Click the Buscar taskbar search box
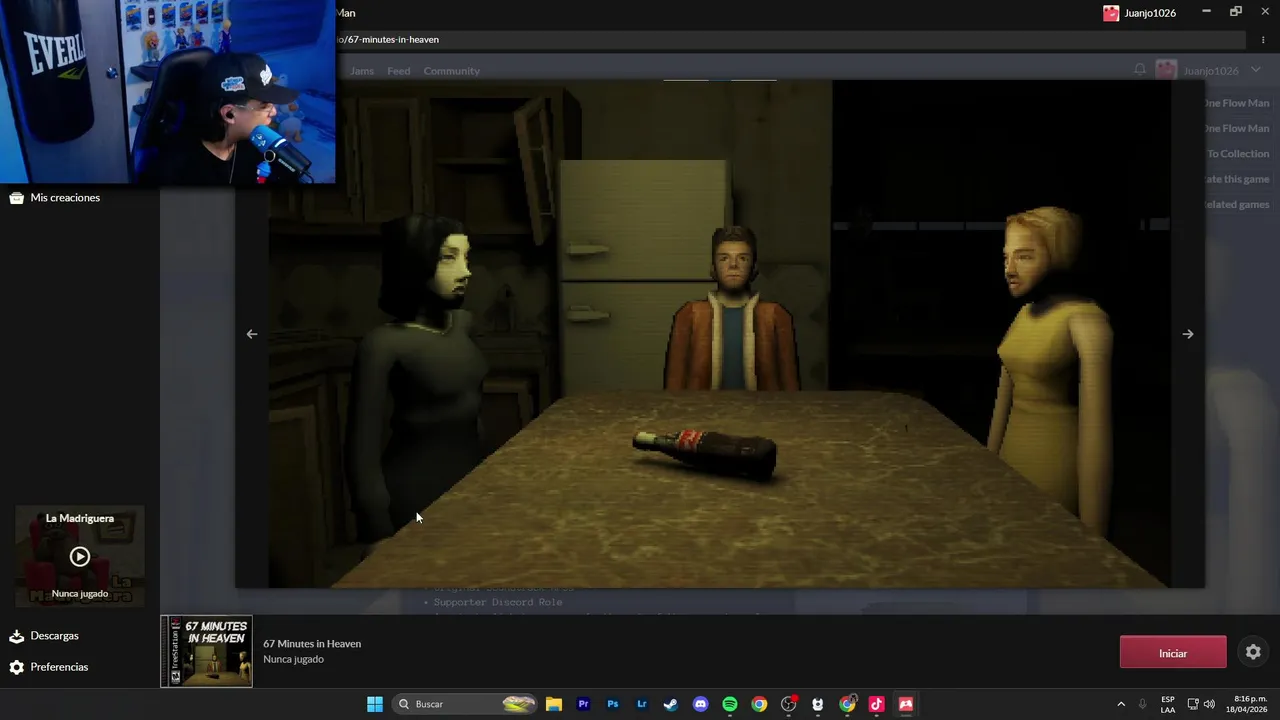Screen dimensions: 1280x720 pyautogui.click(x=464, y=704)
